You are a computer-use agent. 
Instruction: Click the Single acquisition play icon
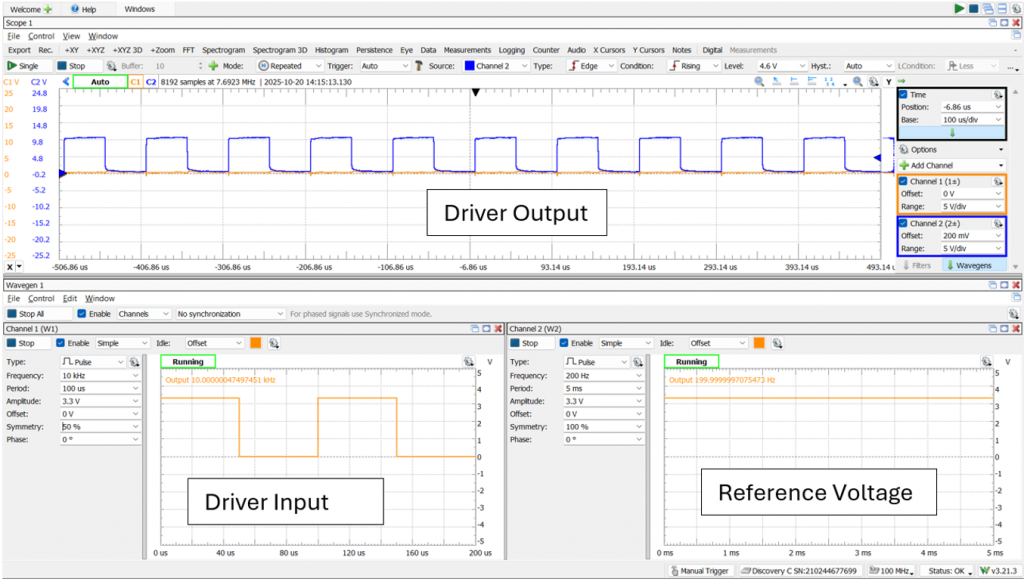point(12,66)
